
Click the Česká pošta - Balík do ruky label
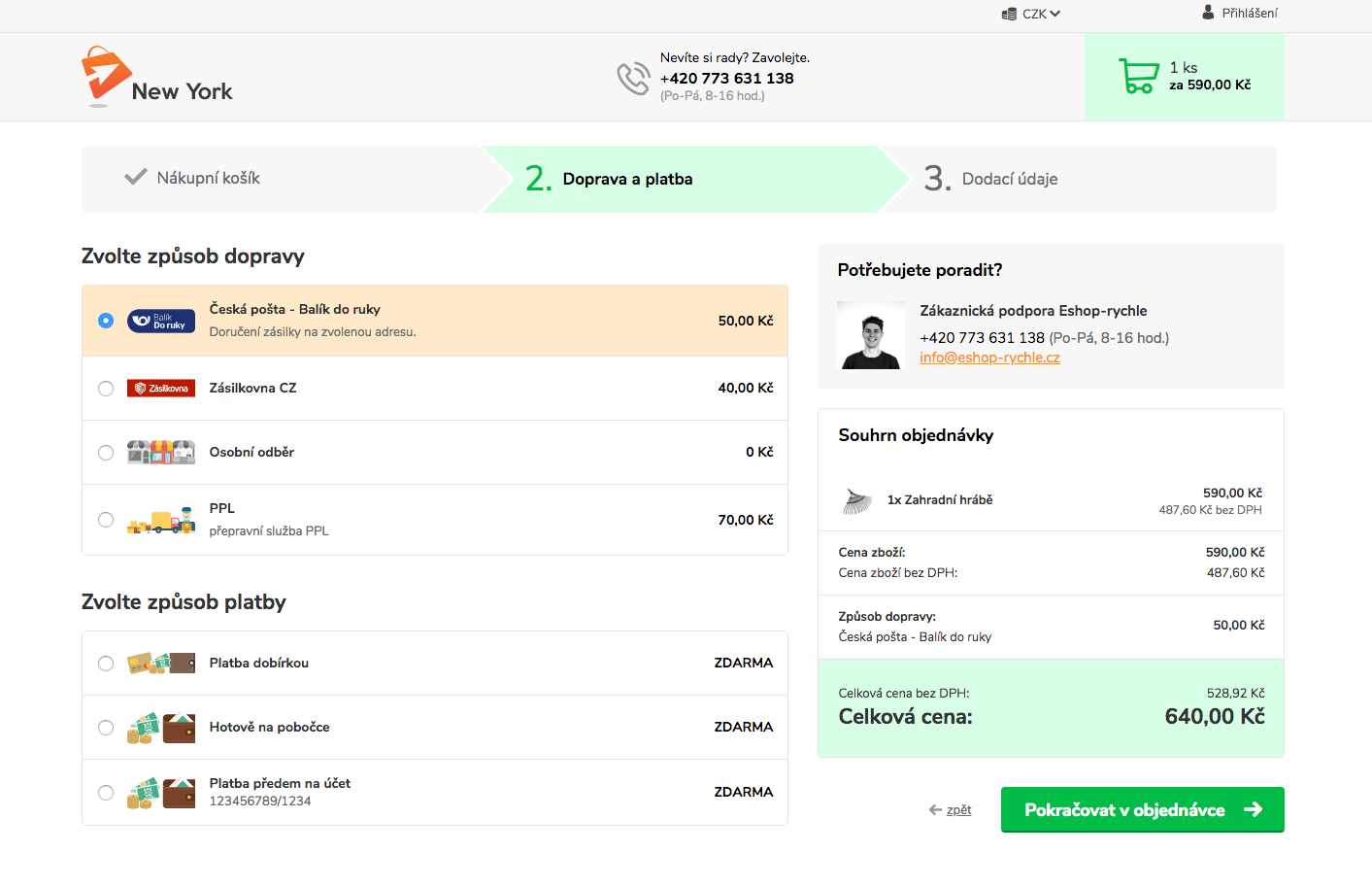pyautogui.click(x=295, y=309)
